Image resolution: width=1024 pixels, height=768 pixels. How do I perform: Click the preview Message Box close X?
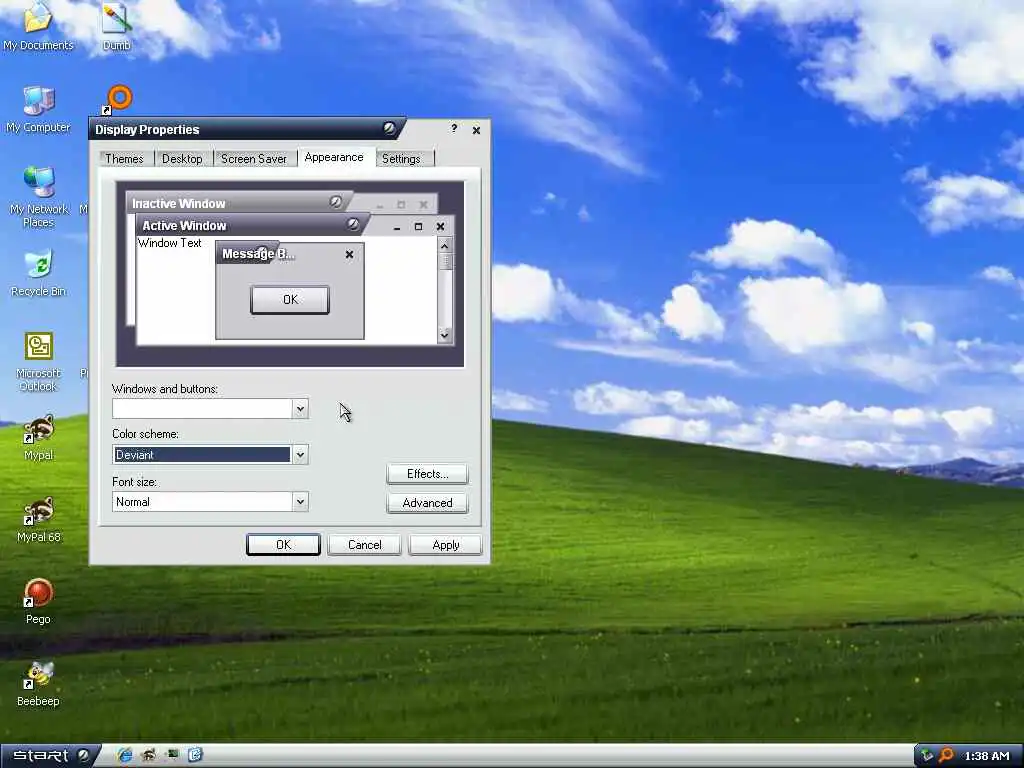pyautogui.click(x=349, y=254)
